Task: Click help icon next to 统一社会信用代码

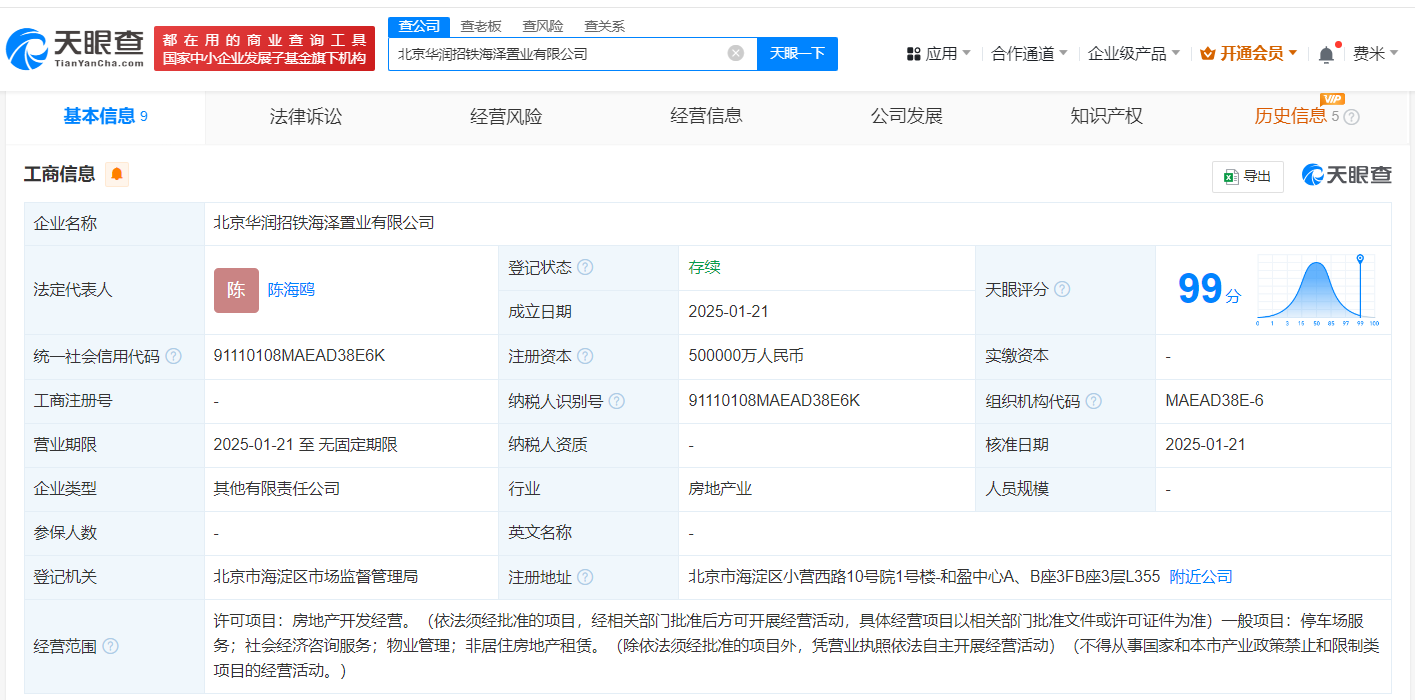Action: click(x=174, y=357)
